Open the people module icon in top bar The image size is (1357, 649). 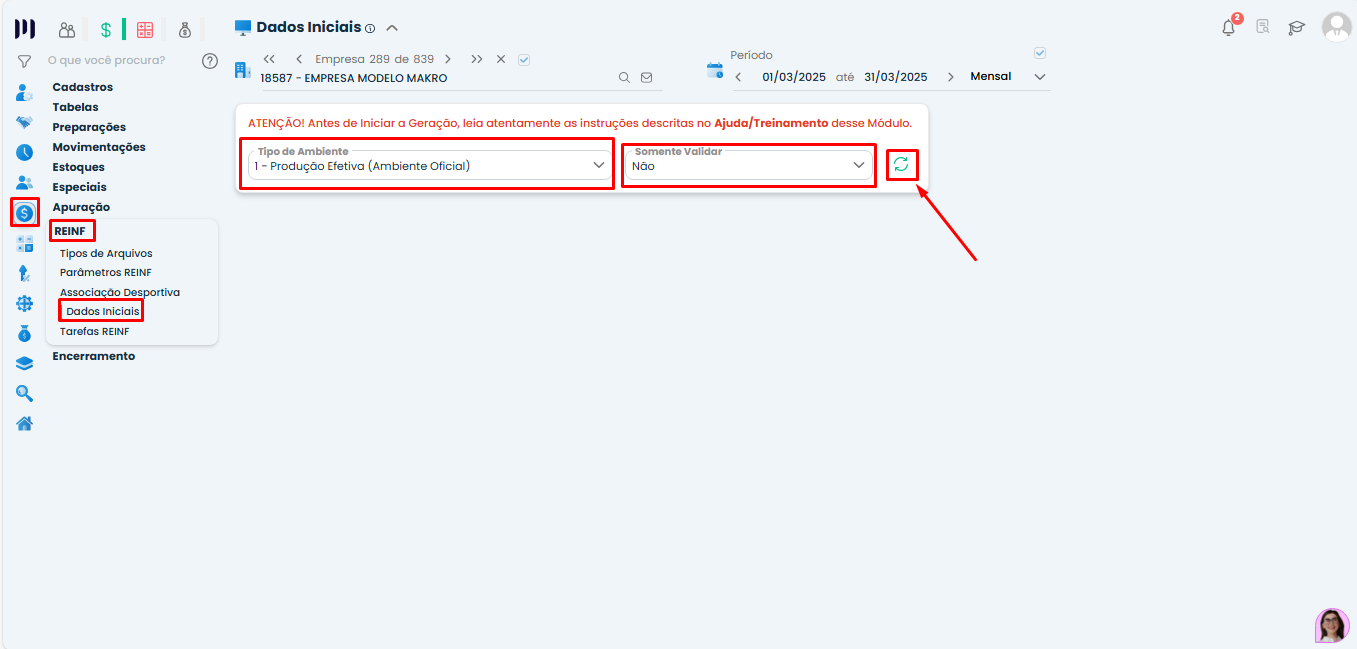pyautogui.click(x=67, y=30)
